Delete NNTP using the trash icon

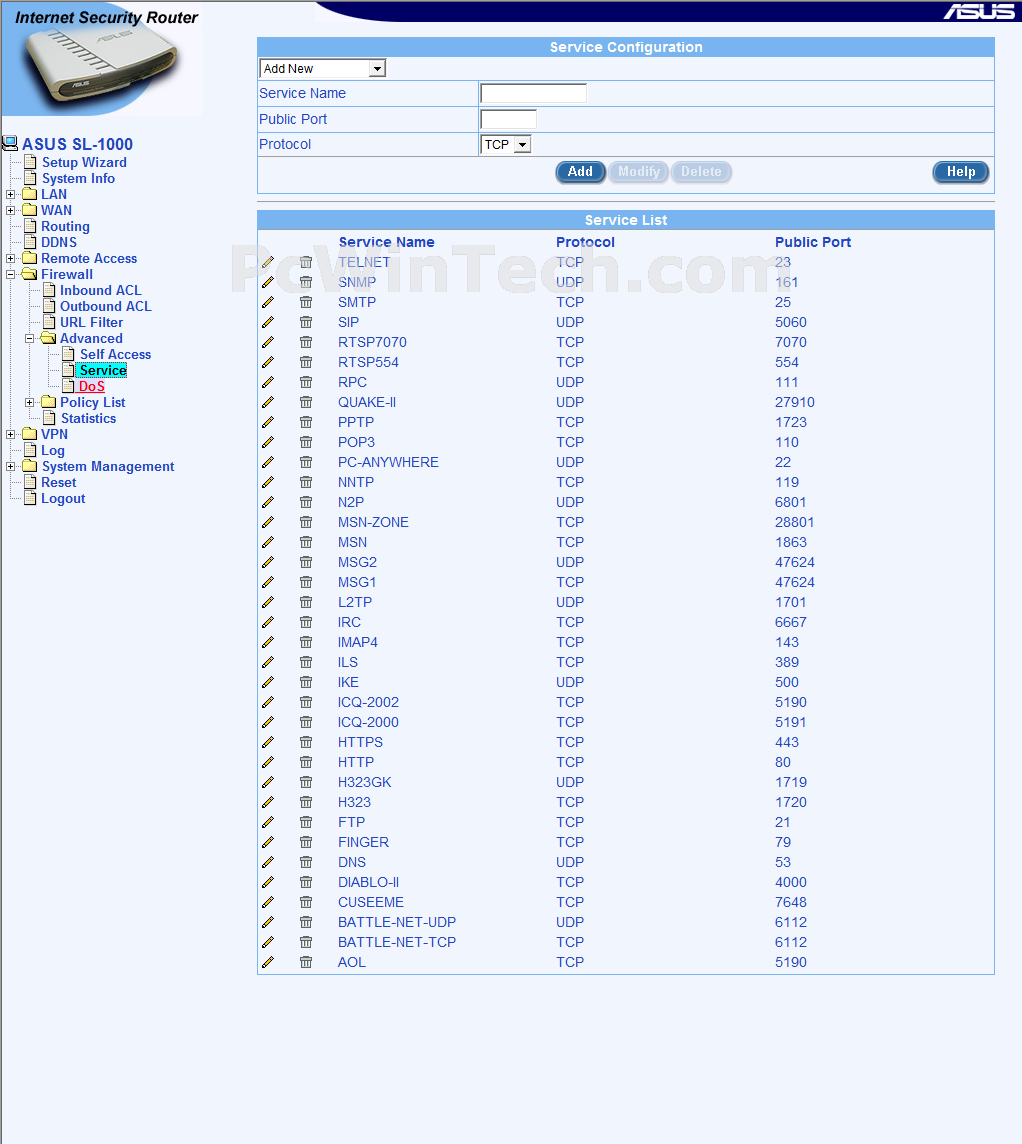coord(306,482)
